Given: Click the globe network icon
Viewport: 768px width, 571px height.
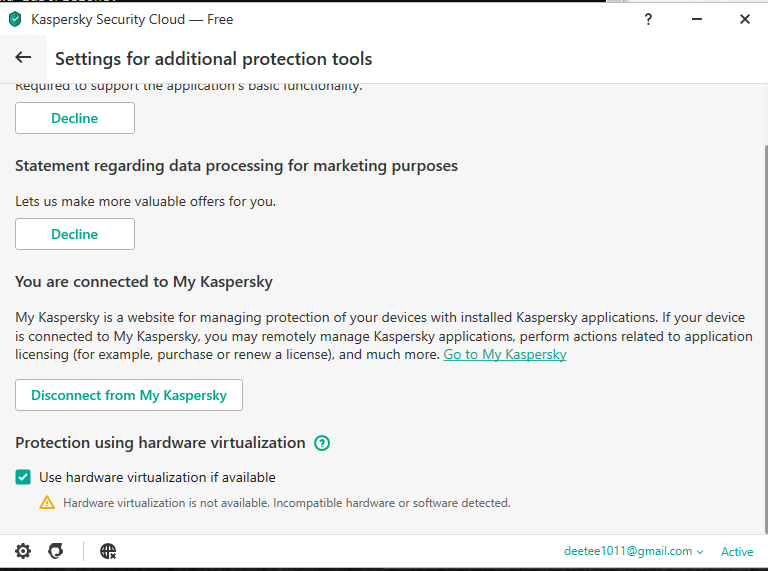Looking at the screenshot, I should click(x=108, y=551).
